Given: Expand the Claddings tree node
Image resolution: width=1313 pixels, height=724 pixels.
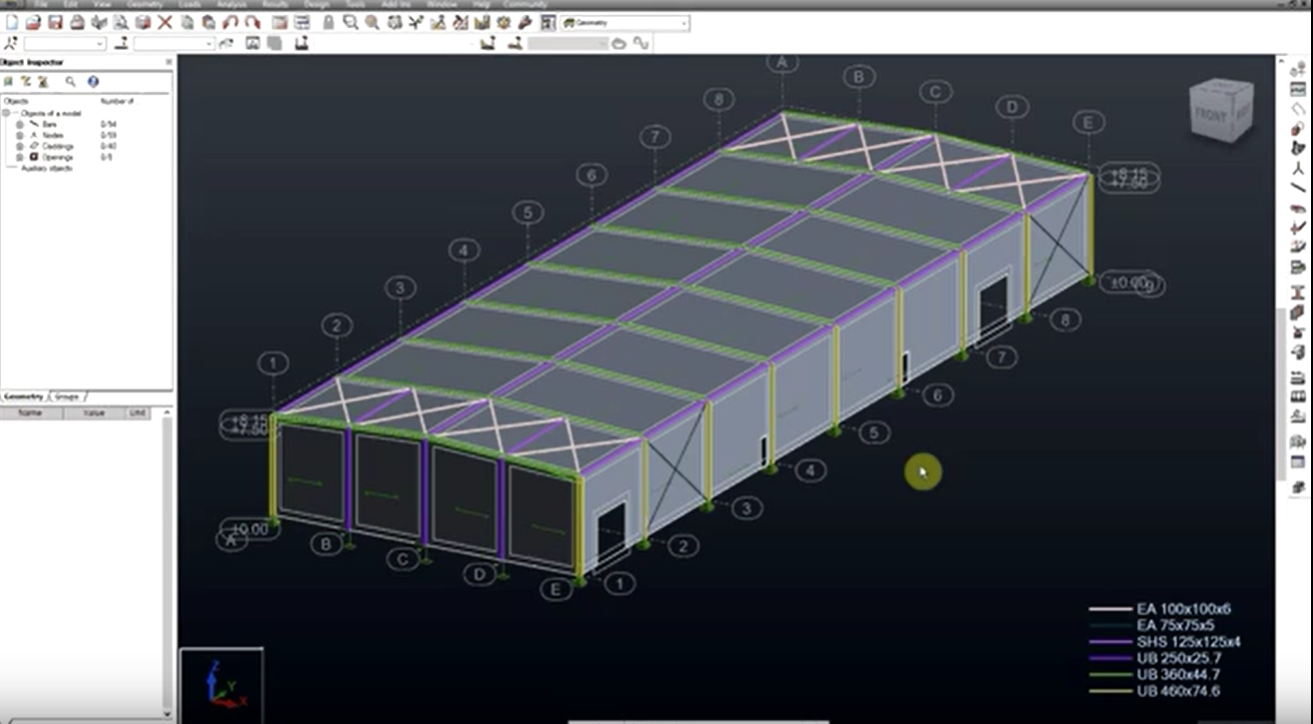Looking at the screenshot, I should (x=19, y=146).
